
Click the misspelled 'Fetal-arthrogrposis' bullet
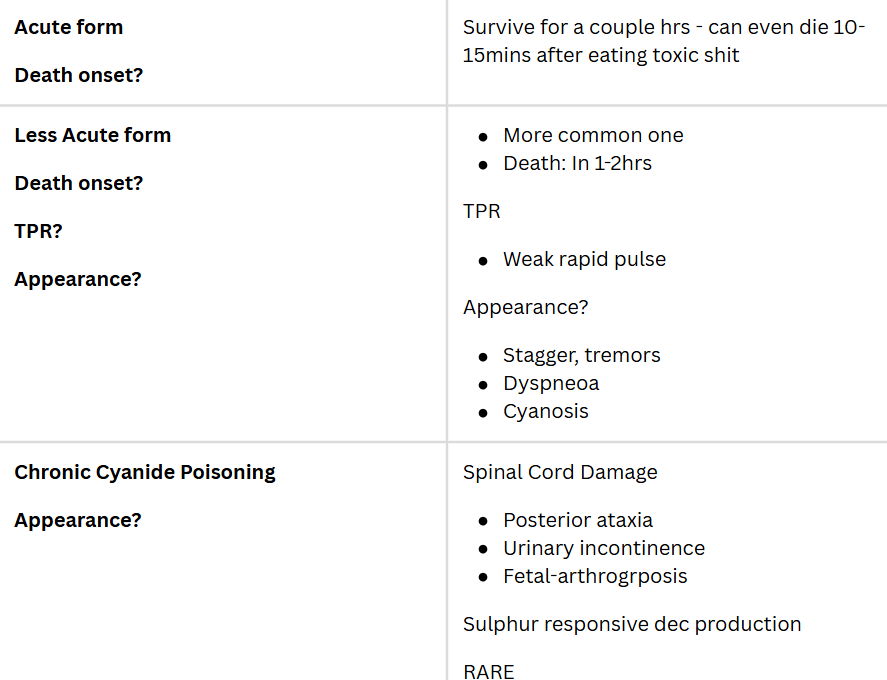(595, 576)
